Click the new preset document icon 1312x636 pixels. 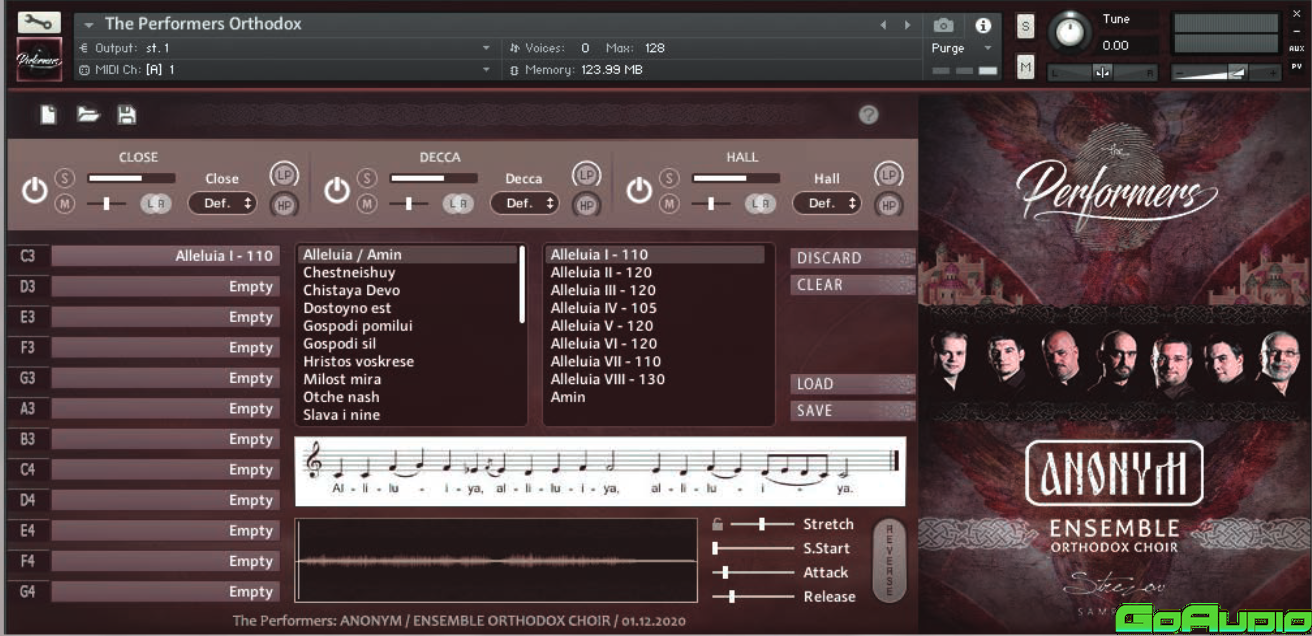[48, 115]
